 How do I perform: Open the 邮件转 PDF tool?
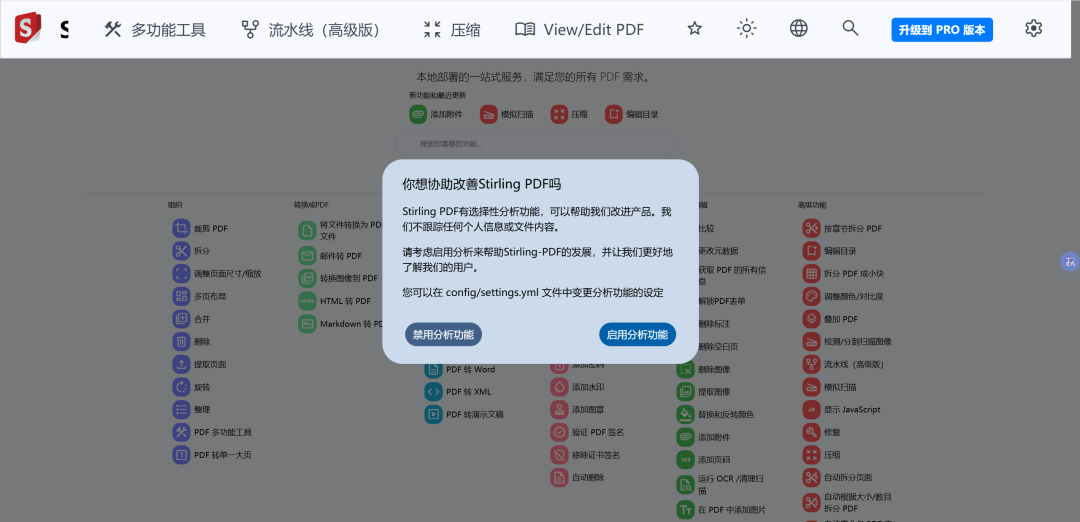pyautogui.click(x=330, y=256)
